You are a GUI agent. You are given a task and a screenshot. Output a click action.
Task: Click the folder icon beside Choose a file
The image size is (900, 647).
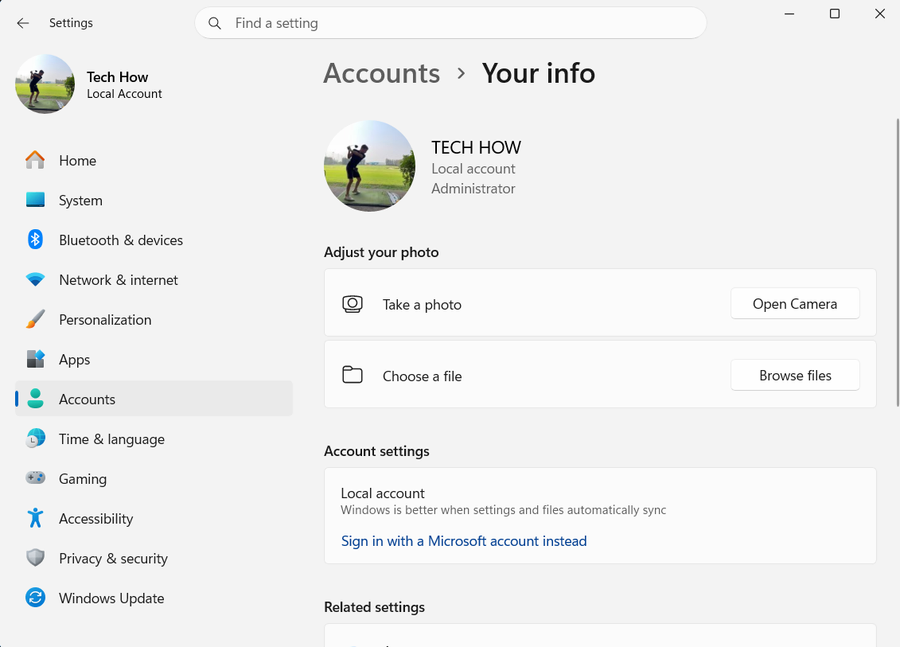click(x=352, y=375)
